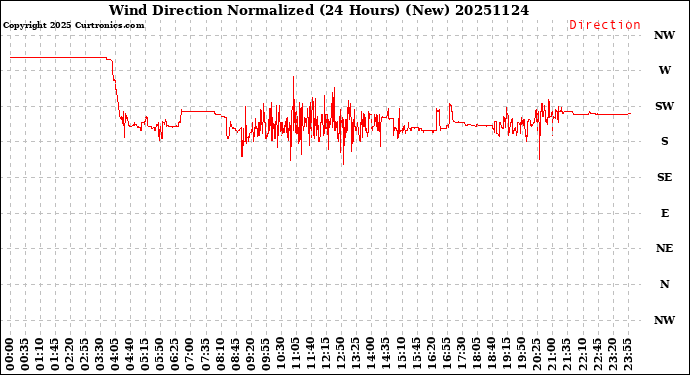Click the '15:10' time axis label
The image size is (690, 375).
401,355
